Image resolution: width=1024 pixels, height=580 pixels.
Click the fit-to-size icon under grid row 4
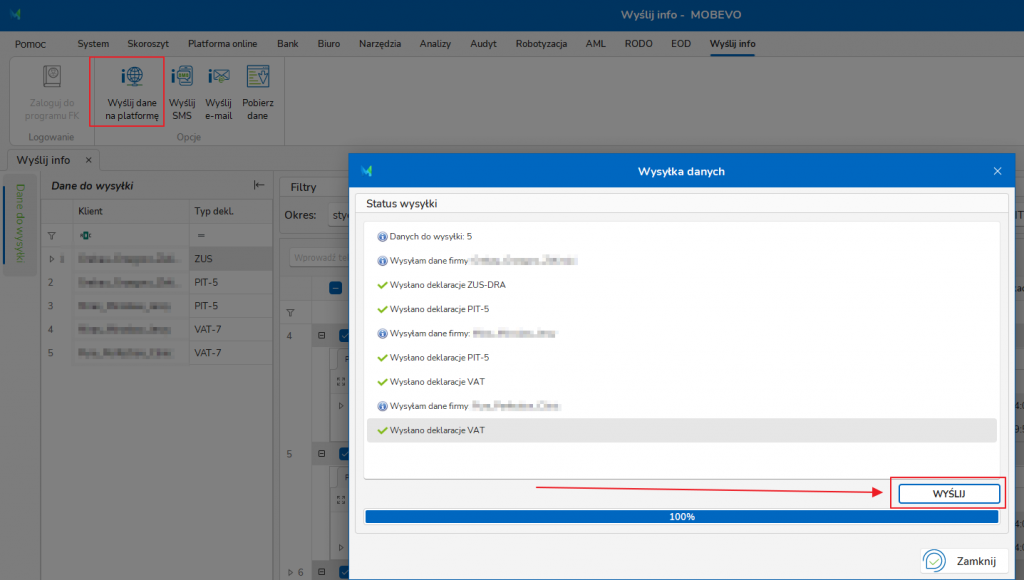(340, 381)
